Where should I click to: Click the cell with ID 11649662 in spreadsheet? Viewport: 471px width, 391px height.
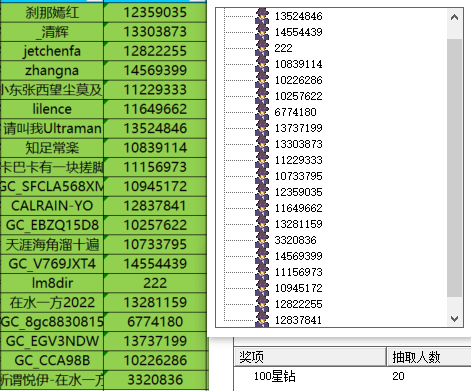[x=155, y=109]
